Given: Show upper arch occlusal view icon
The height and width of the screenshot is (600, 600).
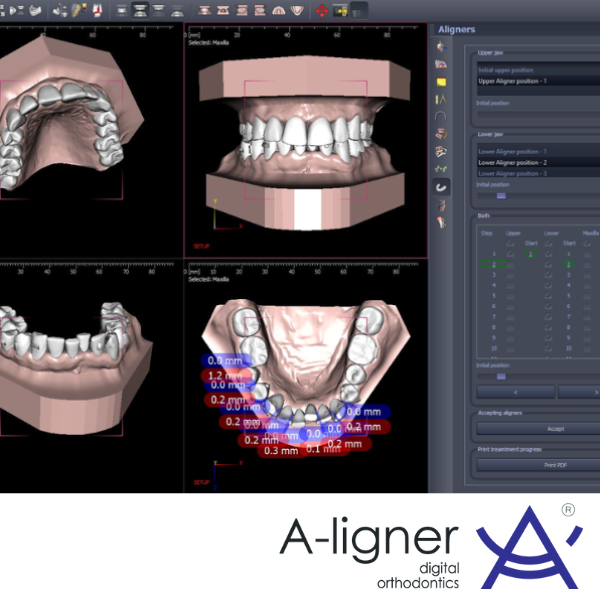Looking at the screenshot, I should click(278, 10).
